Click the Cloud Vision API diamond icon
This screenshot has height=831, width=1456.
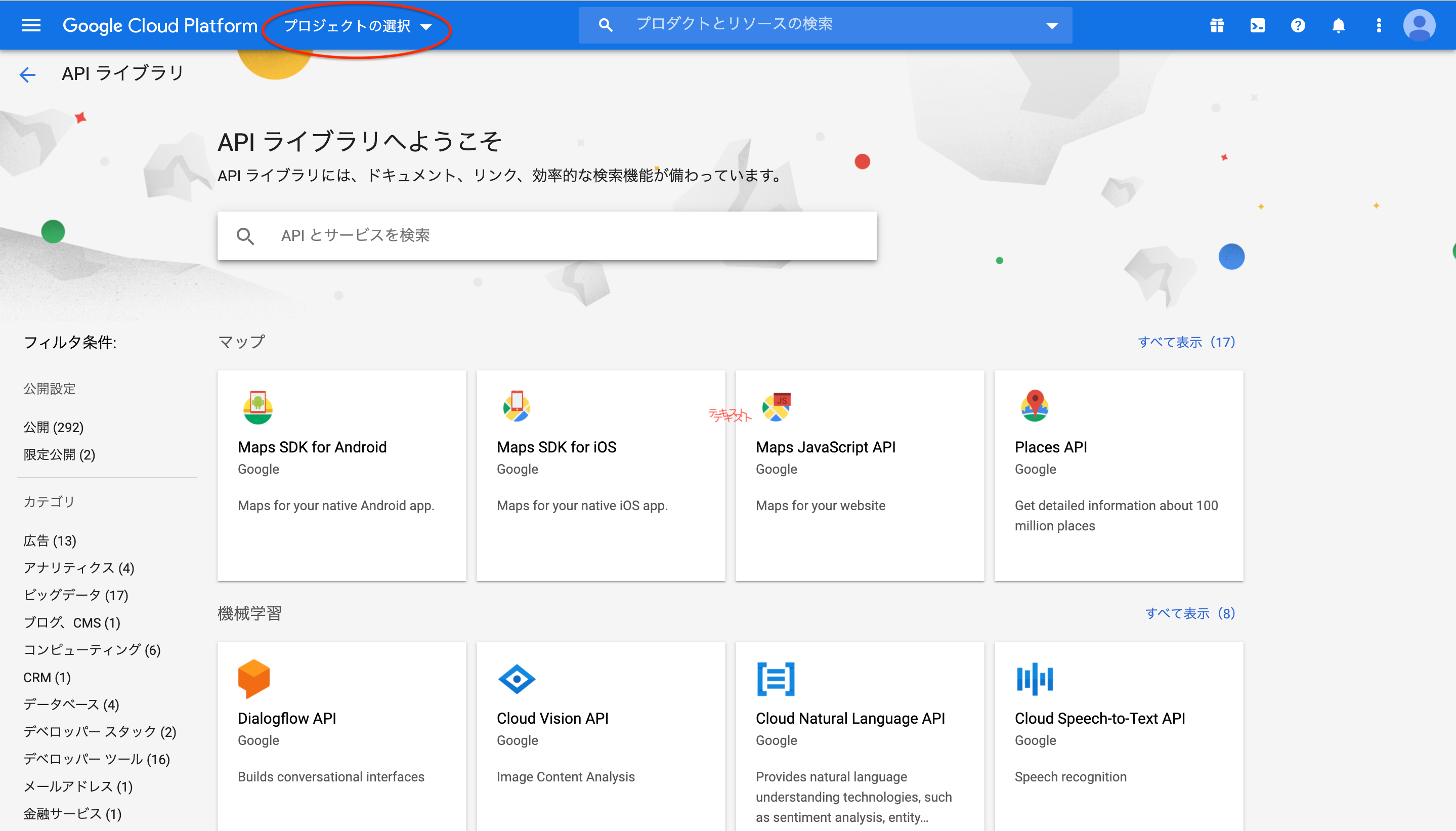(x=517, y=679)
